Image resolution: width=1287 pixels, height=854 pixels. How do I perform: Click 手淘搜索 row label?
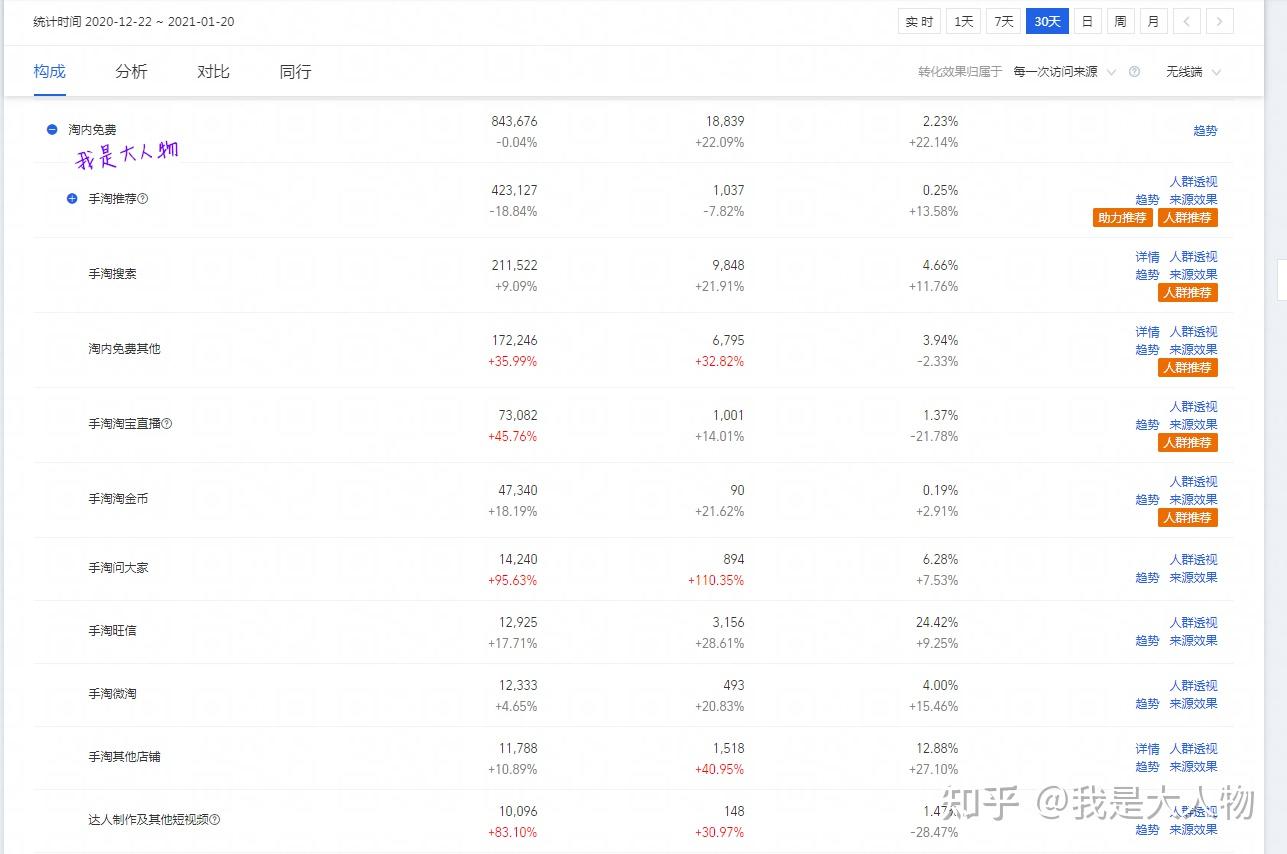(x=112, y=274)
